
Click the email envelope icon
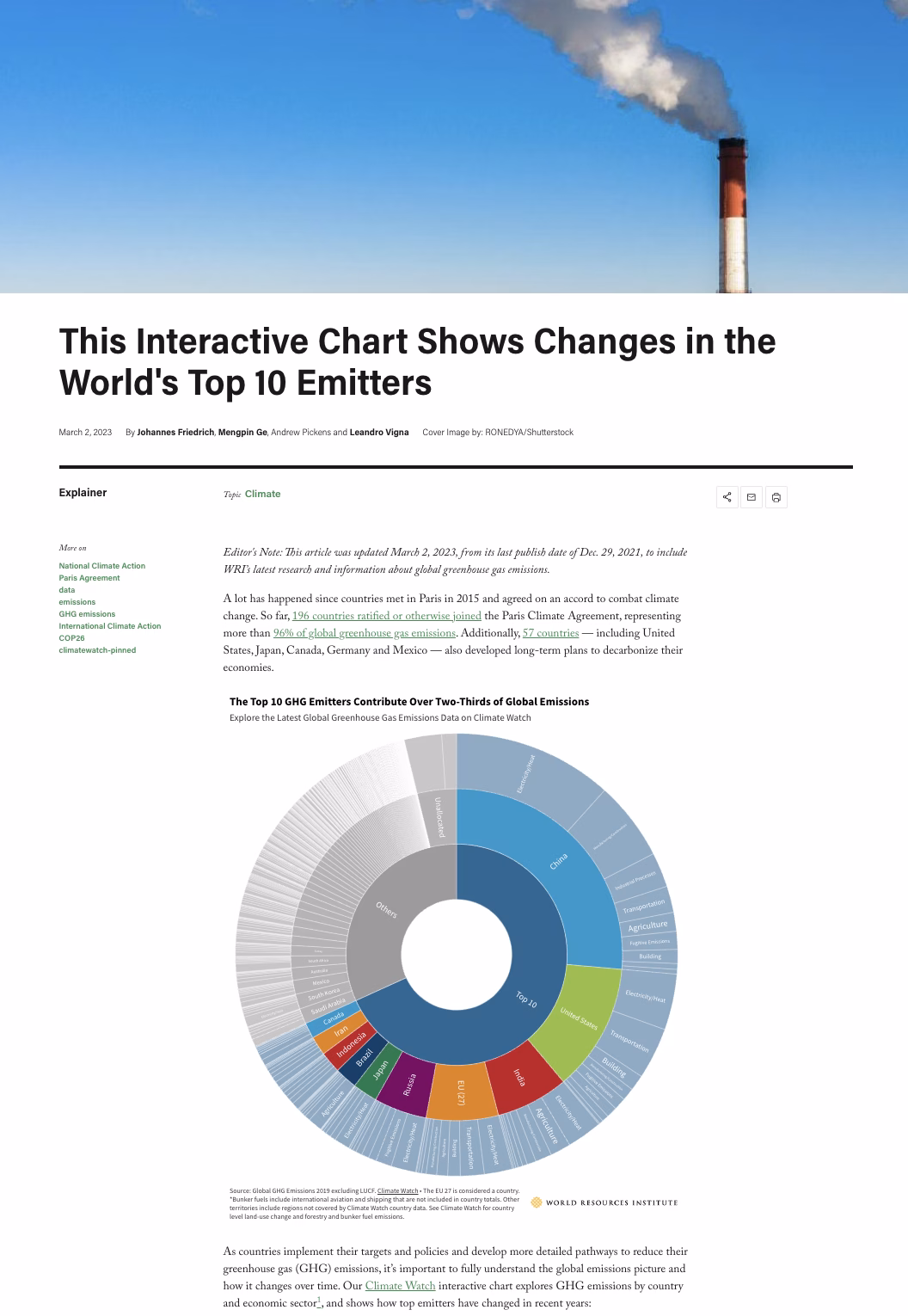[x=752, y=497]
